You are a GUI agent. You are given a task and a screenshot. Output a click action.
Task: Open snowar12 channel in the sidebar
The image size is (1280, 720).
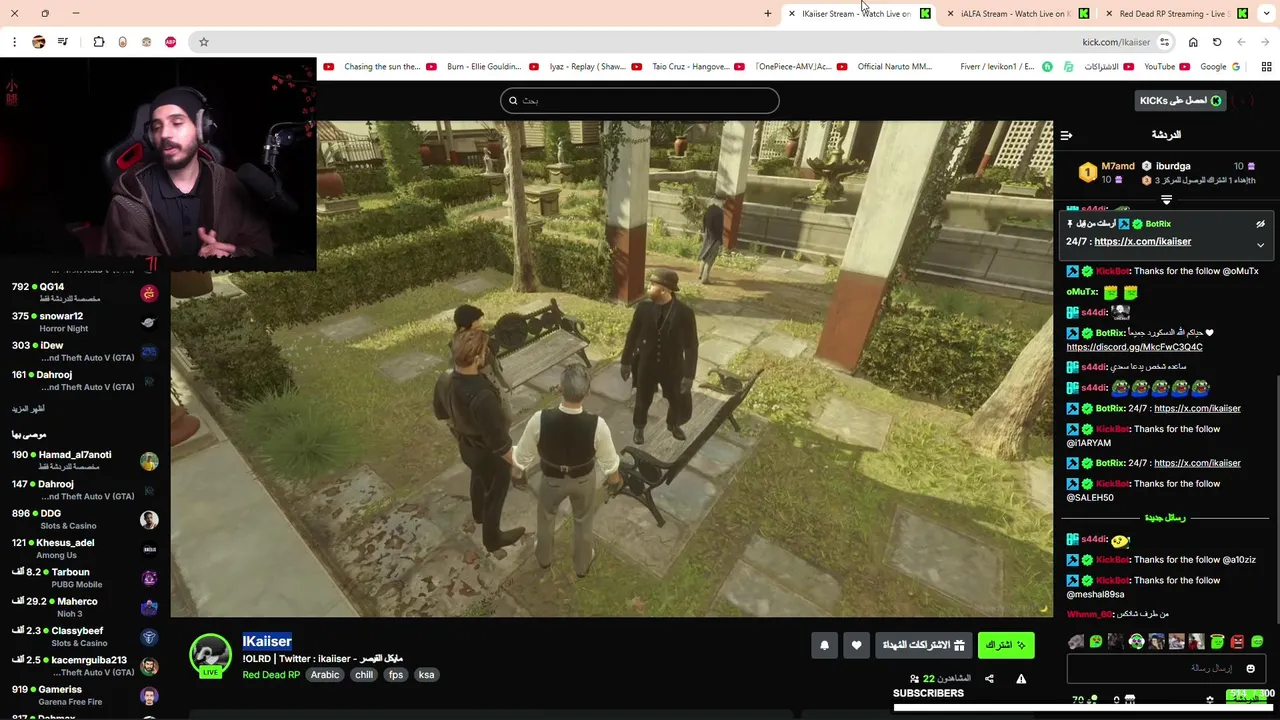(85, 322)
